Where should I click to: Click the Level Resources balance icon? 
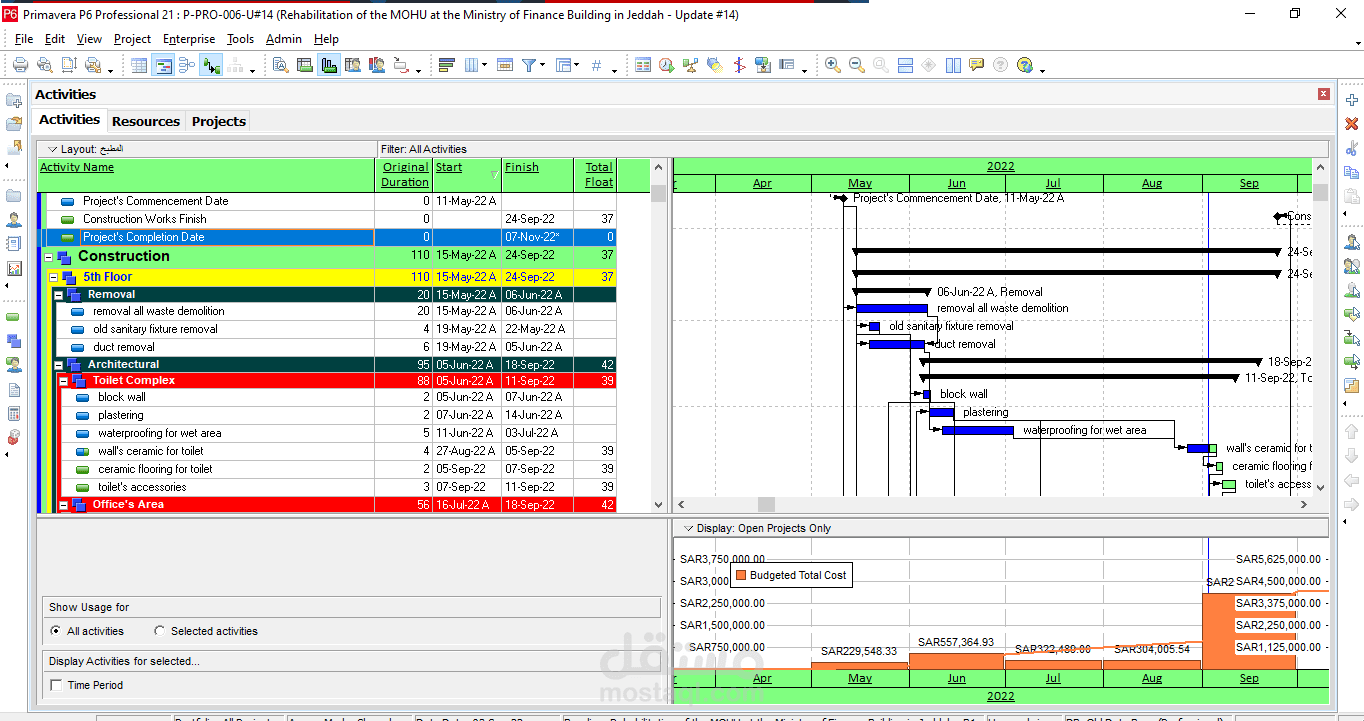tap(691, 65)
